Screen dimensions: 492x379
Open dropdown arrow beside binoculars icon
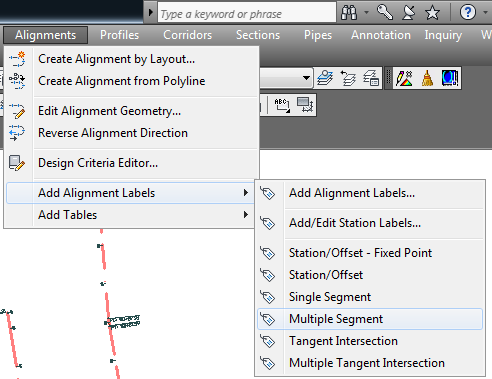[x=366, y=13]
